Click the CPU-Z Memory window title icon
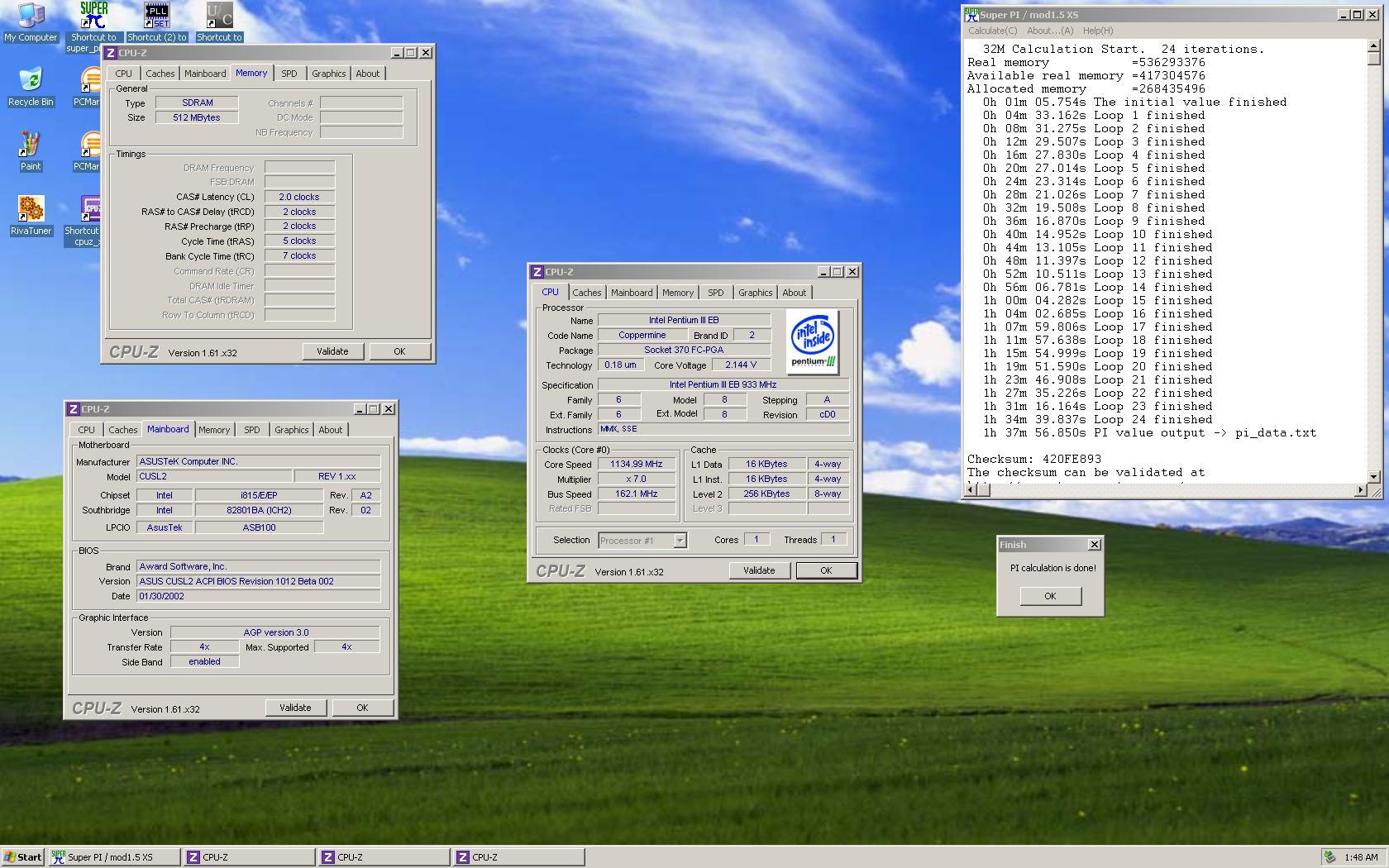The image size is (1389, 868). 111,53
